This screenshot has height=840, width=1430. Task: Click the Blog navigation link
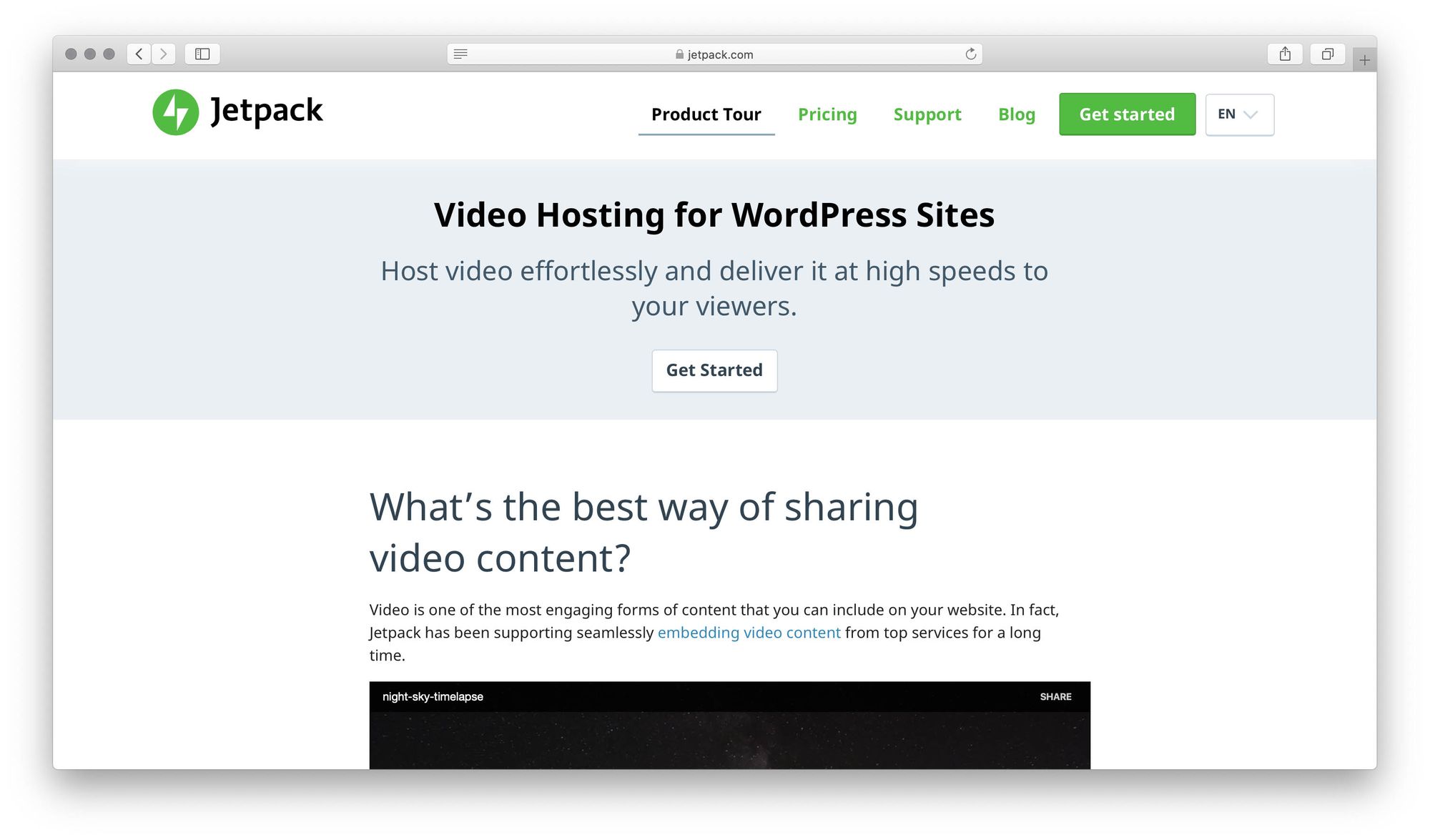(1018, 113)
